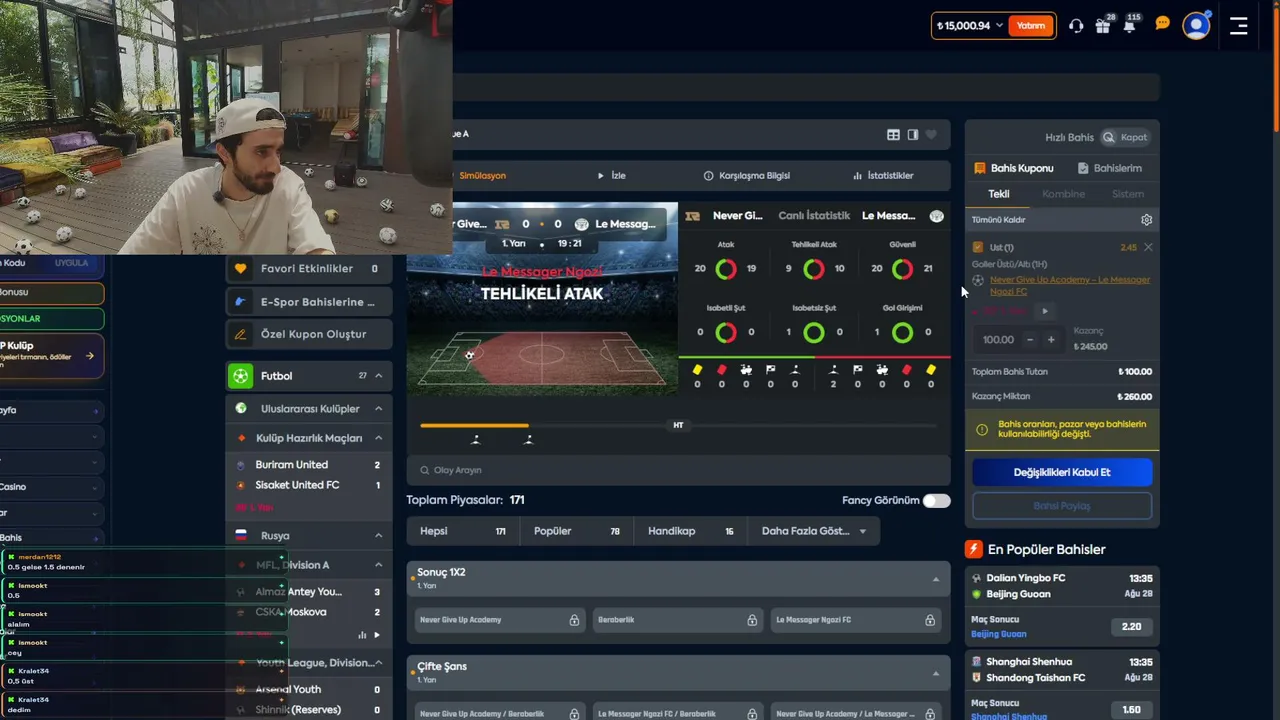Decrease the stake with the minus button
Screen dimensions: 1280x720
[x=1030, y=340]
